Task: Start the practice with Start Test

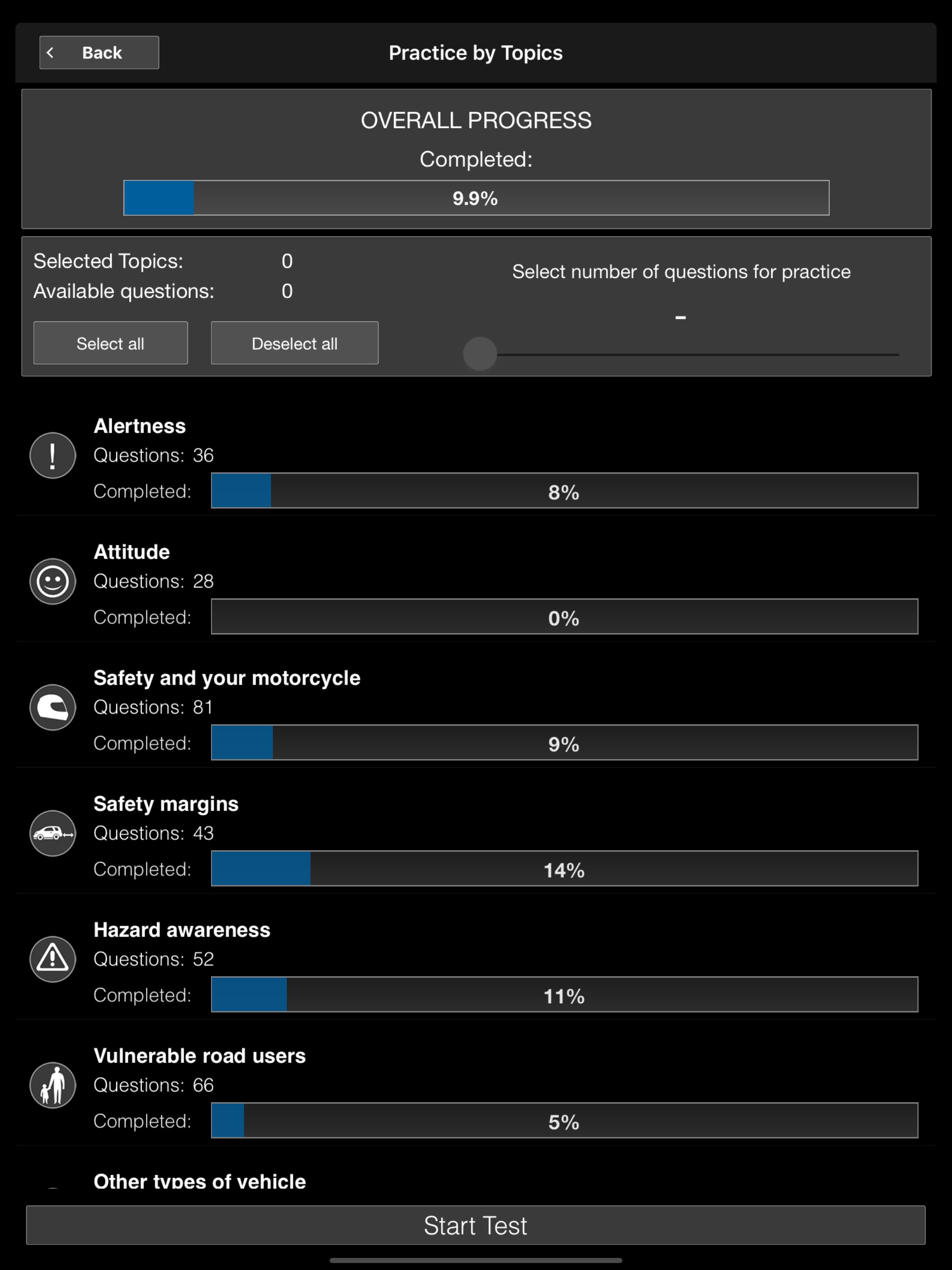Action: 476,1225
